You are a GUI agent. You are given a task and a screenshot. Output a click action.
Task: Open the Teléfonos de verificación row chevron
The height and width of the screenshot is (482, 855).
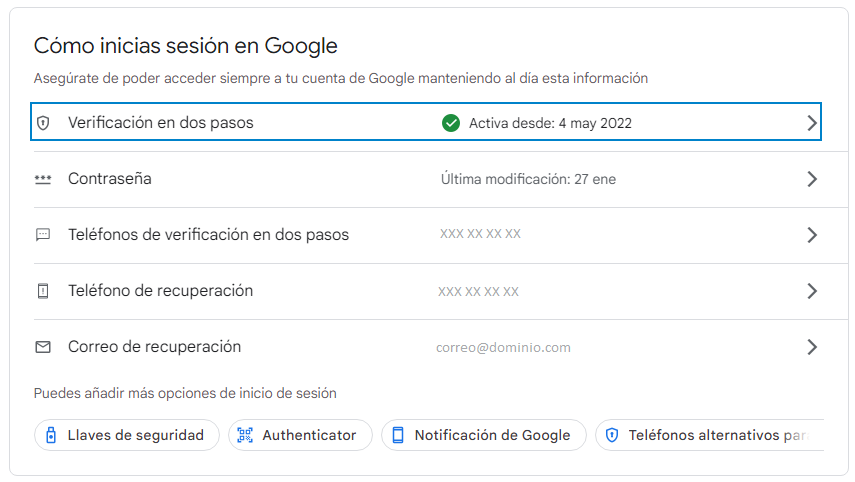pyautogui.click(x=812, y=235)
